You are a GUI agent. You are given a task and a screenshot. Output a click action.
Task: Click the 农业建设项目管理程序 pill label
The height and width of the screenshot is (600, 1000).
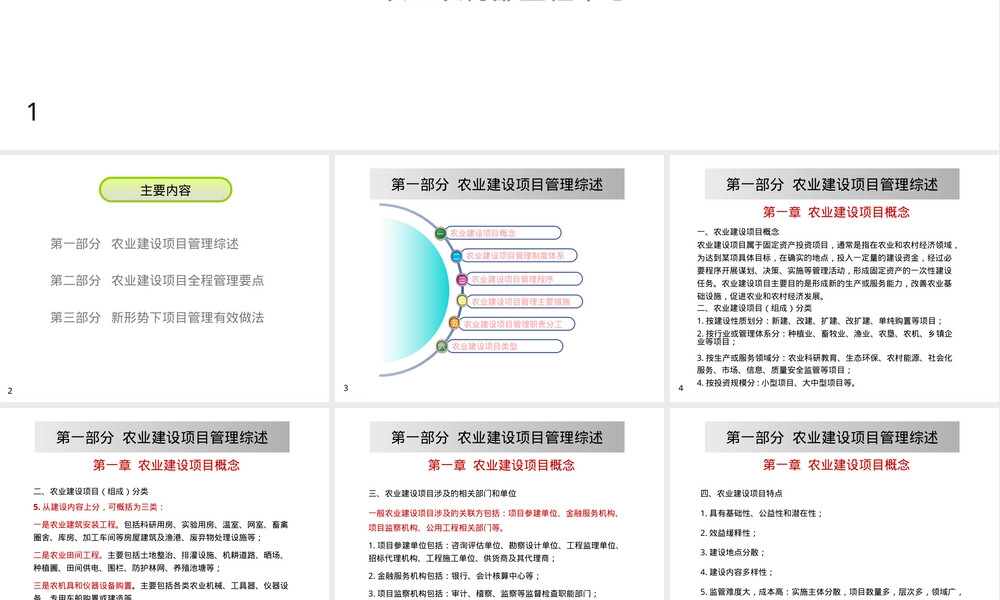point(525,279)
